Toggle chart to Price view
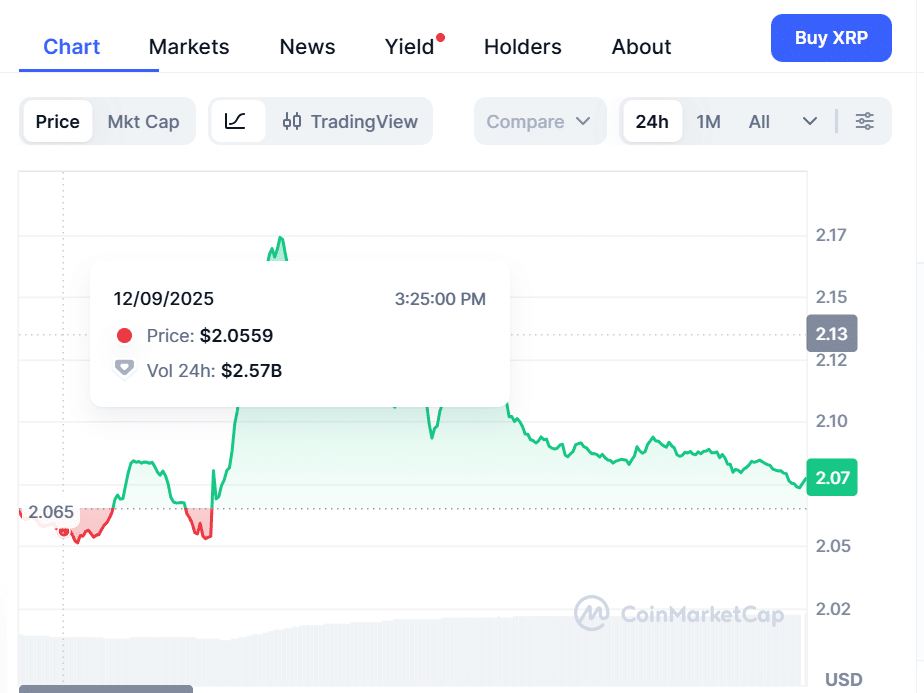 pyautogui.click(x=58, y=121)
